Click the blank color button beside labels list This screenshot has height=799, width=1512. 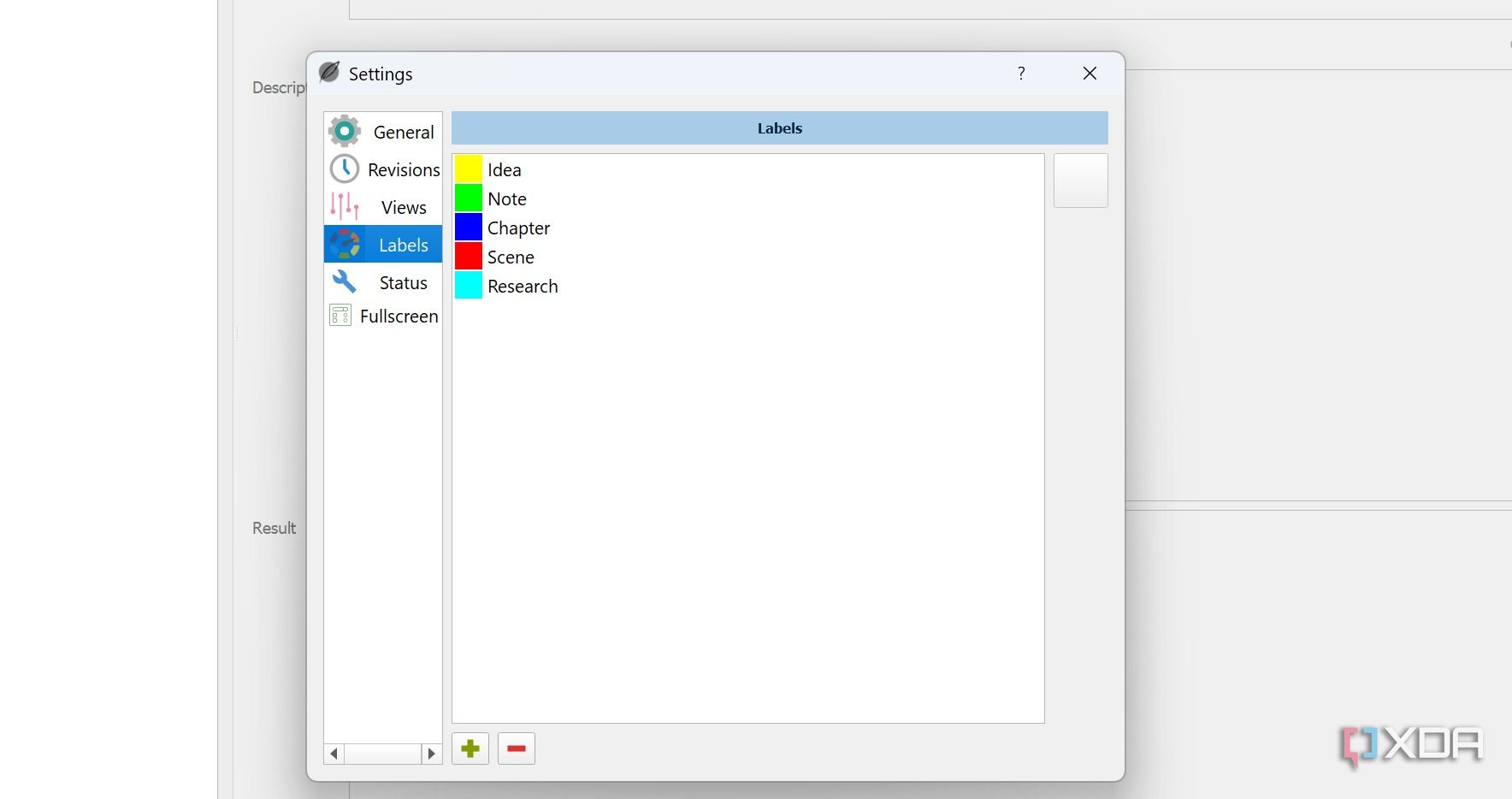point(1081,181)
